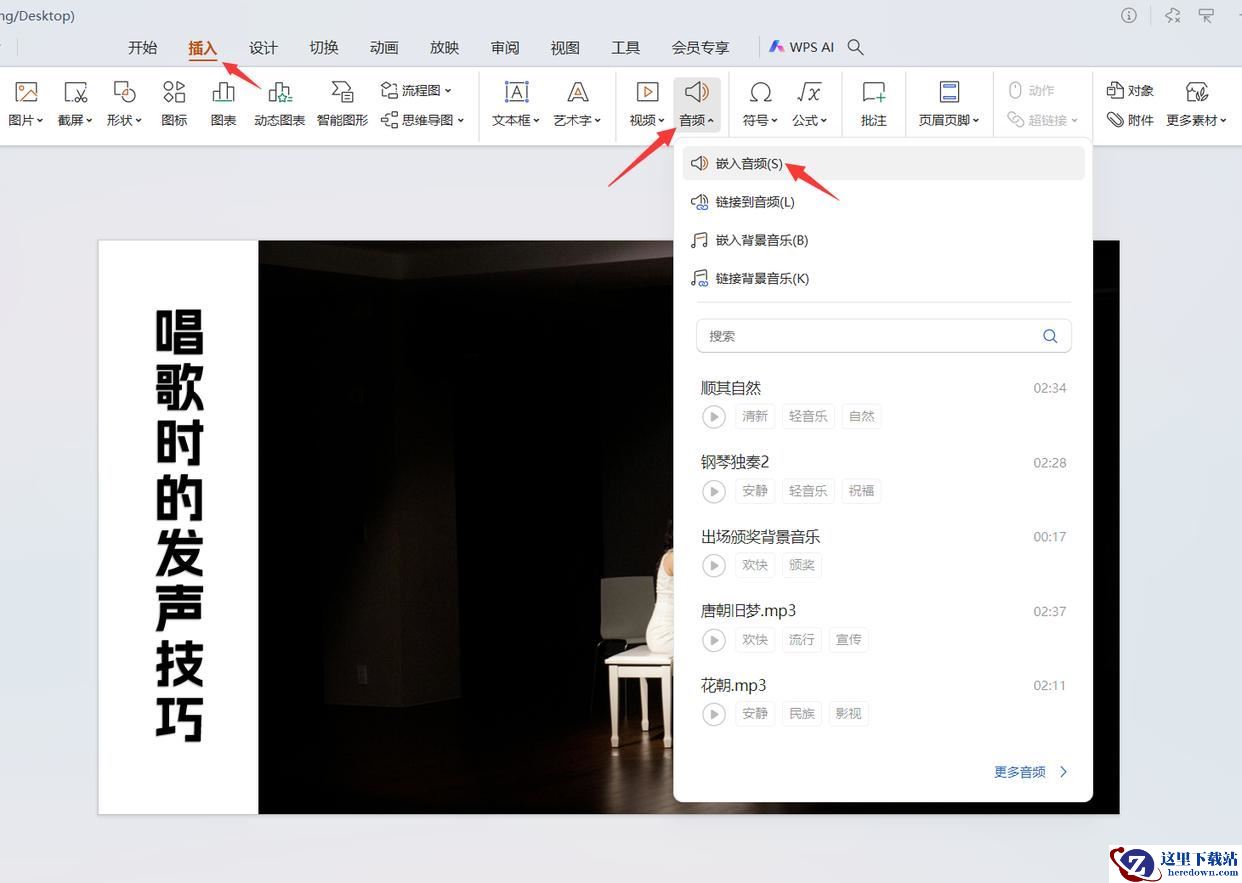1242x883 pixels.
Task: Switch to the 开始 tab
Action: [x=142, y=47]
